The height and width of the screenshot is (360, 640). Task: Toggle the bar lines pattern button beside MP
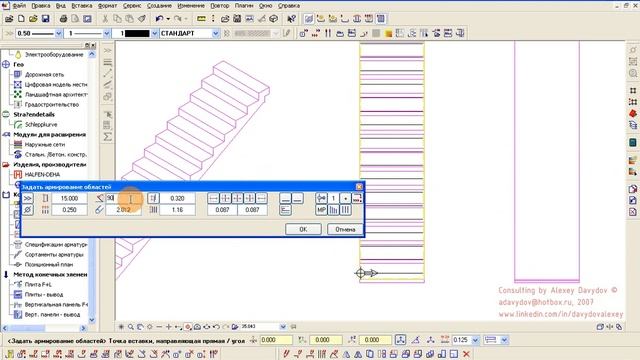click(x=333, y=210)
